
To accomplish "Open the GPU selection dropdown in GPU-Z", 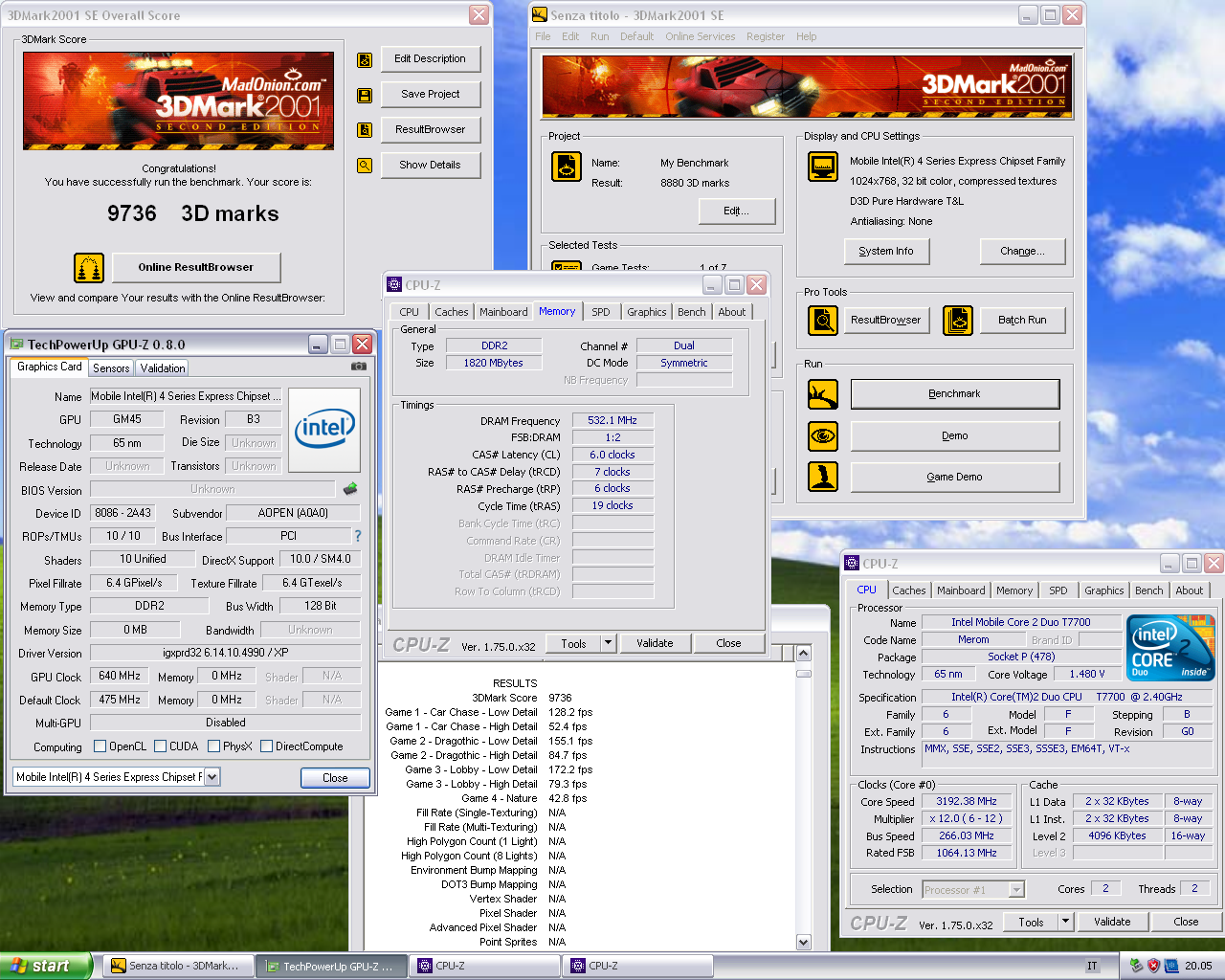I will coord(212,777).
